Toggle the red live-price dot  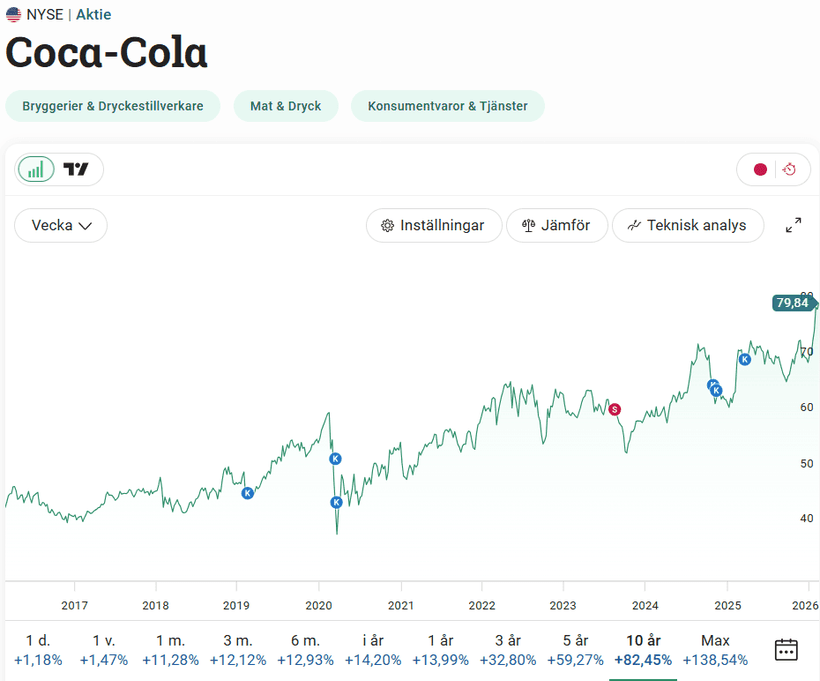tap(760, 169)
